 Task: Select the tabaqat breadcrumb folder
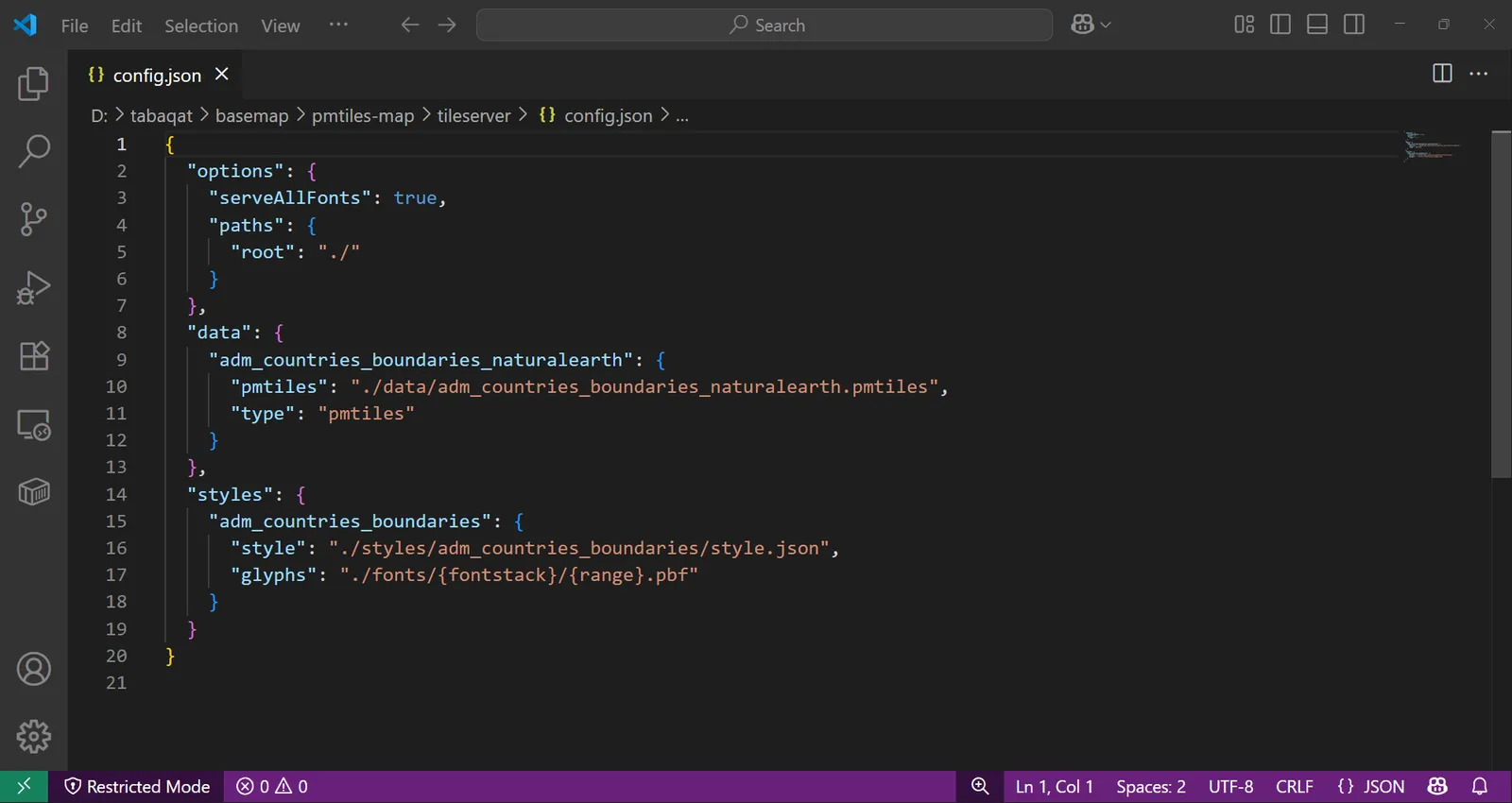point(162,115)
